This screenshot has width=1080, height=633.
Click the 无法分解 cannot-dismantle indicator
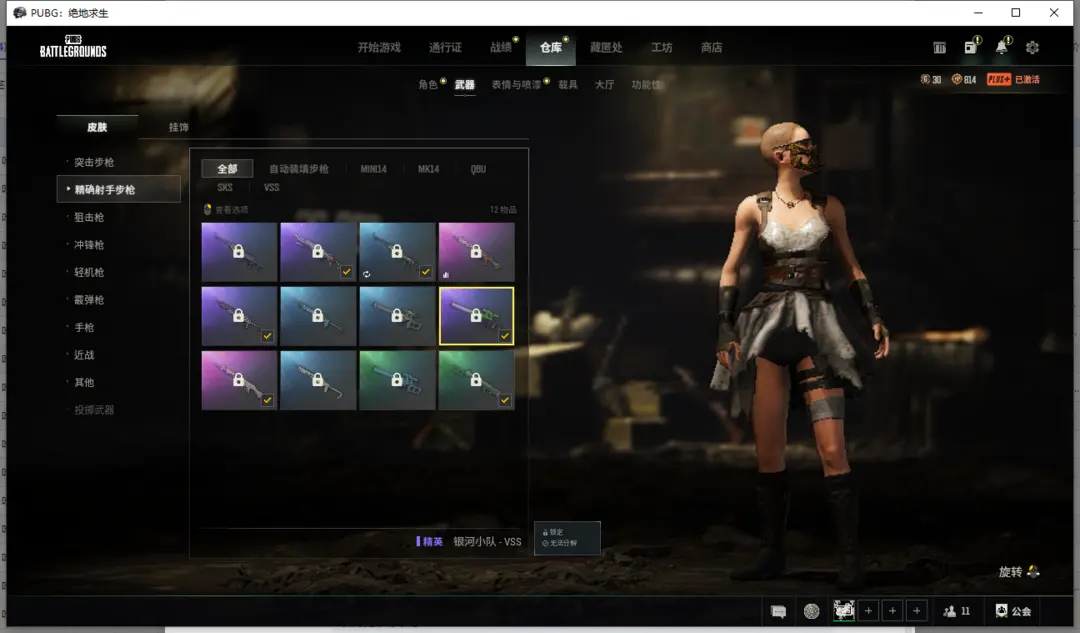[559, 543]
